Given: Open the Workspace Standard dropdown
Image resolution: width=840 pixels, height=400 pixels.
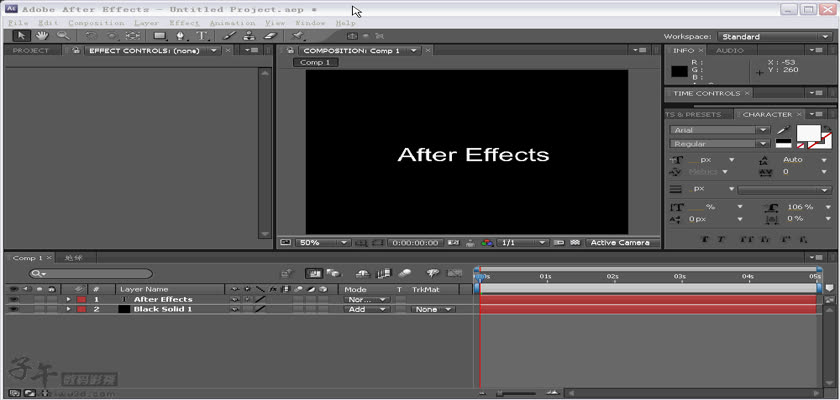Looking at the screenshot, I should click(774, 36).
